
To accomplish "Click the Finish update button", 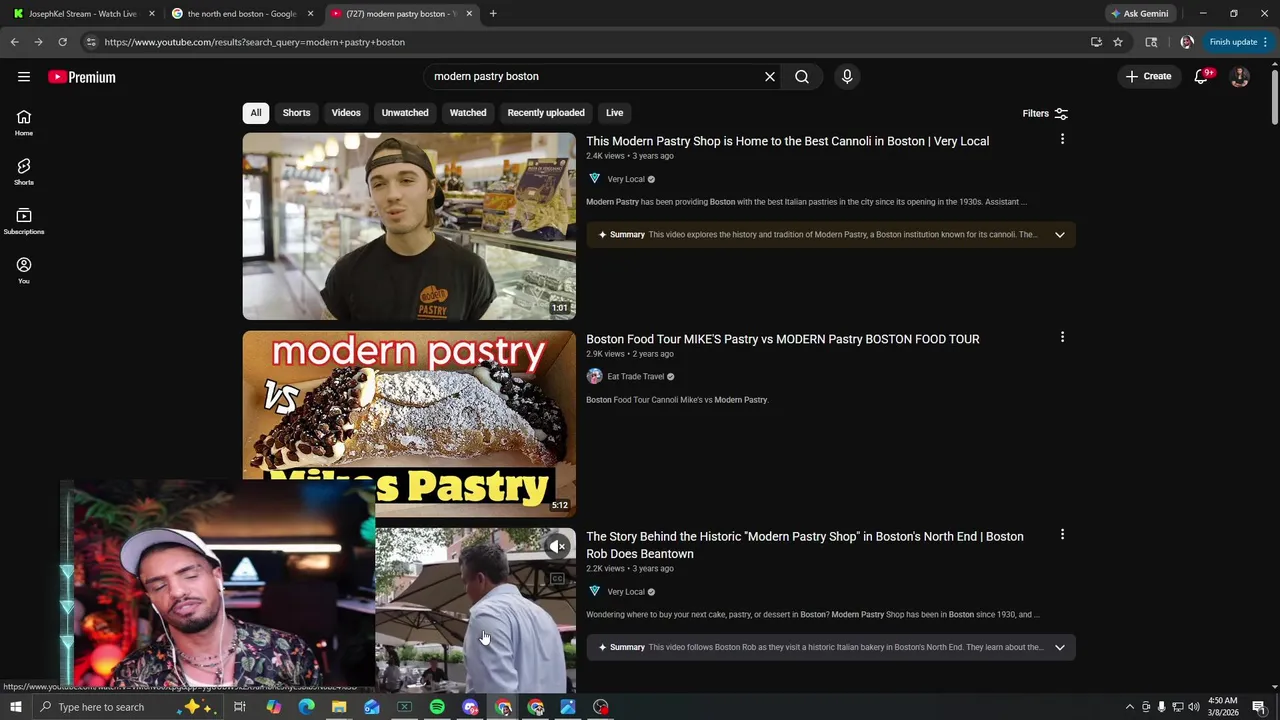I will tap(1233, 42).
